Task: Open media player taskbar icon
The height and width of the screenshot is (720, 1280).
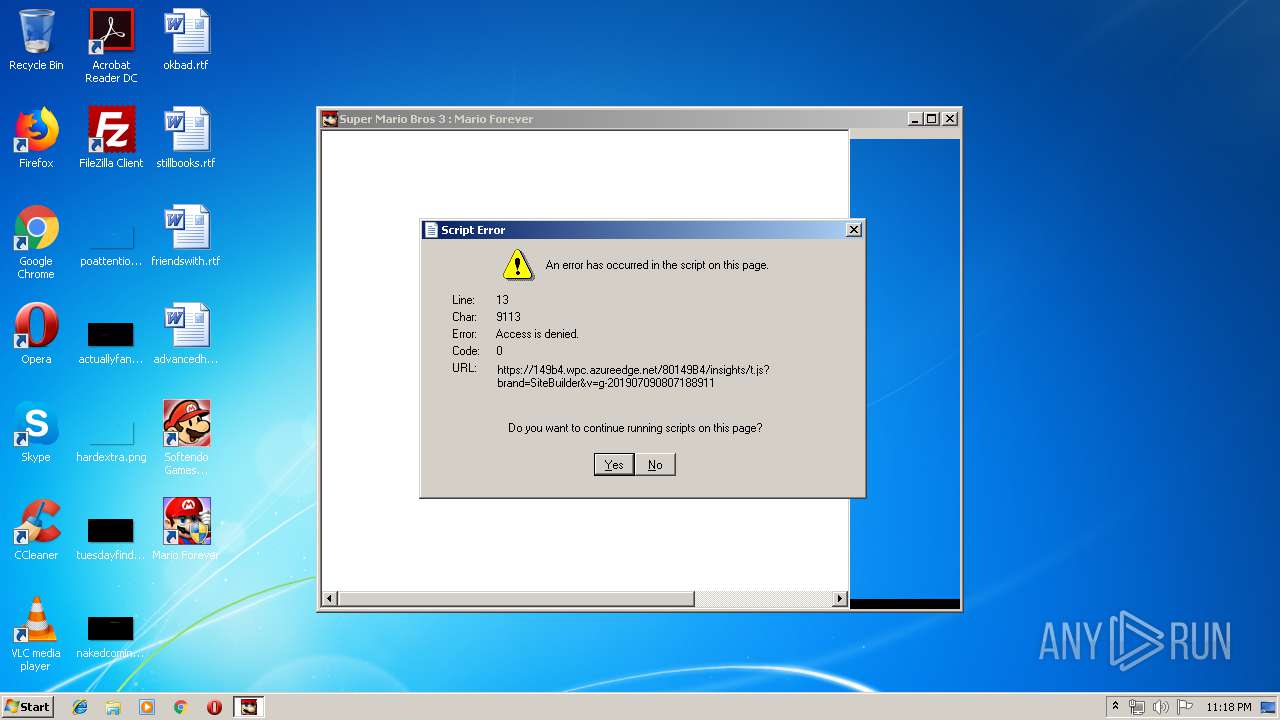Action: pyautogui.click(x=147, y=707)
